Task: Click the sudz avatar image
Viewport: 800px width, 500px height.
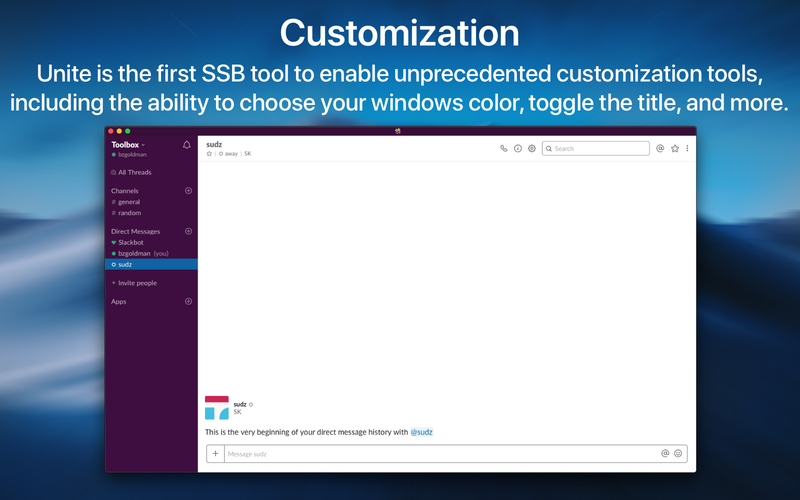Action: 217,408
